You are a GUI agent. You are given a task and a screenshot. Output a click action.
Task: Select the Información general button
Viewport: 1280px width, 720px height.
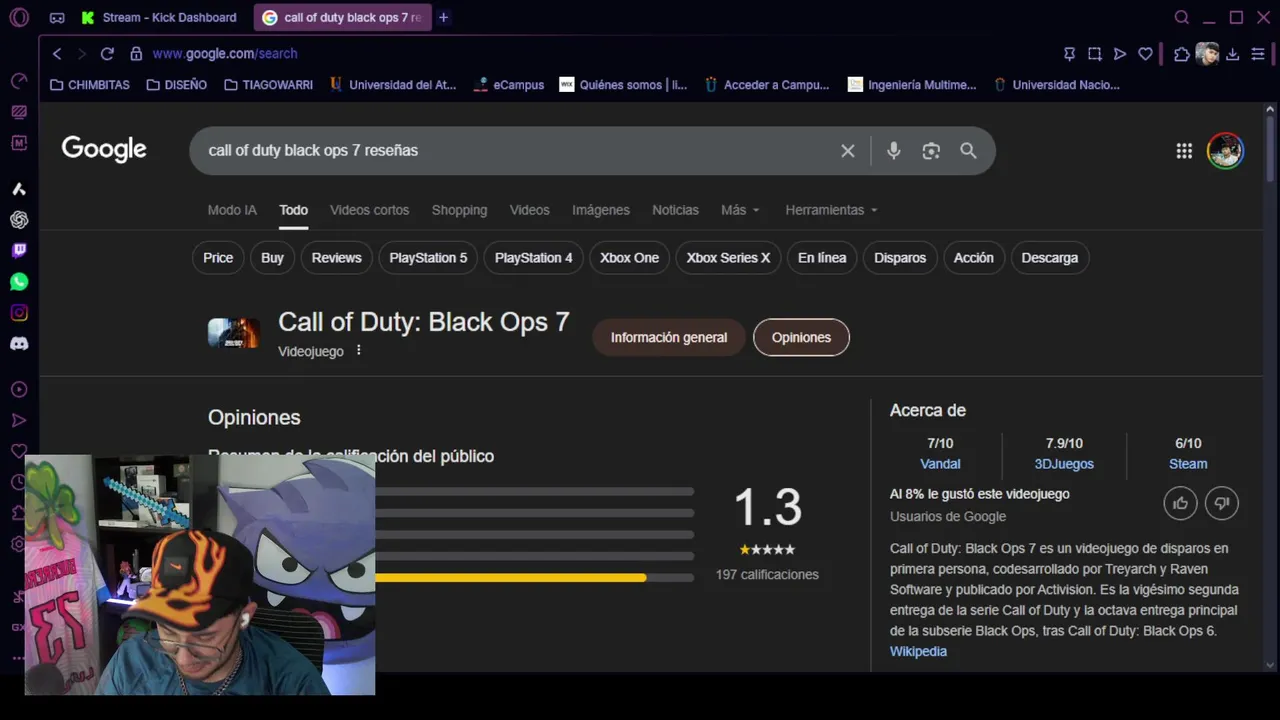pyautogui.click(x=669, y=337)
